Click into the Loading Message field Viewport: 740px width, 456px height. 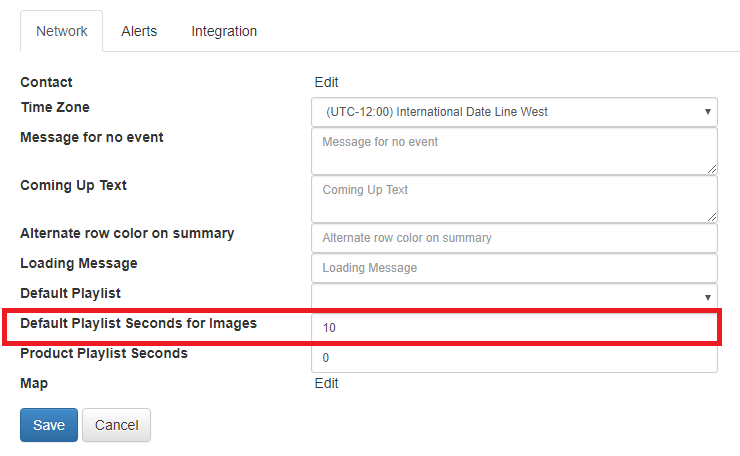tap(514, 268)
